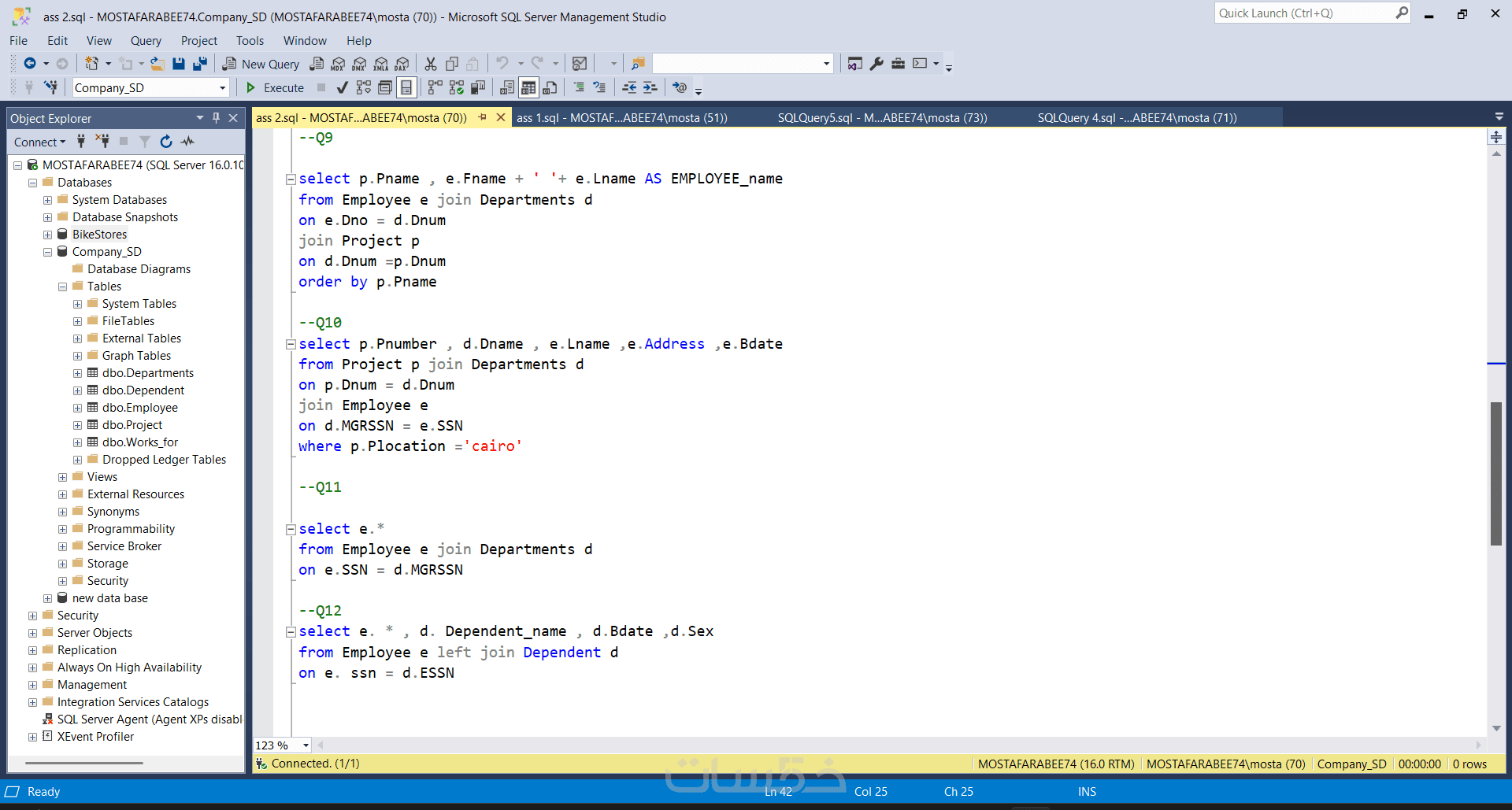
Task: Click the Properties wrench icon
Action: [876, 64]
